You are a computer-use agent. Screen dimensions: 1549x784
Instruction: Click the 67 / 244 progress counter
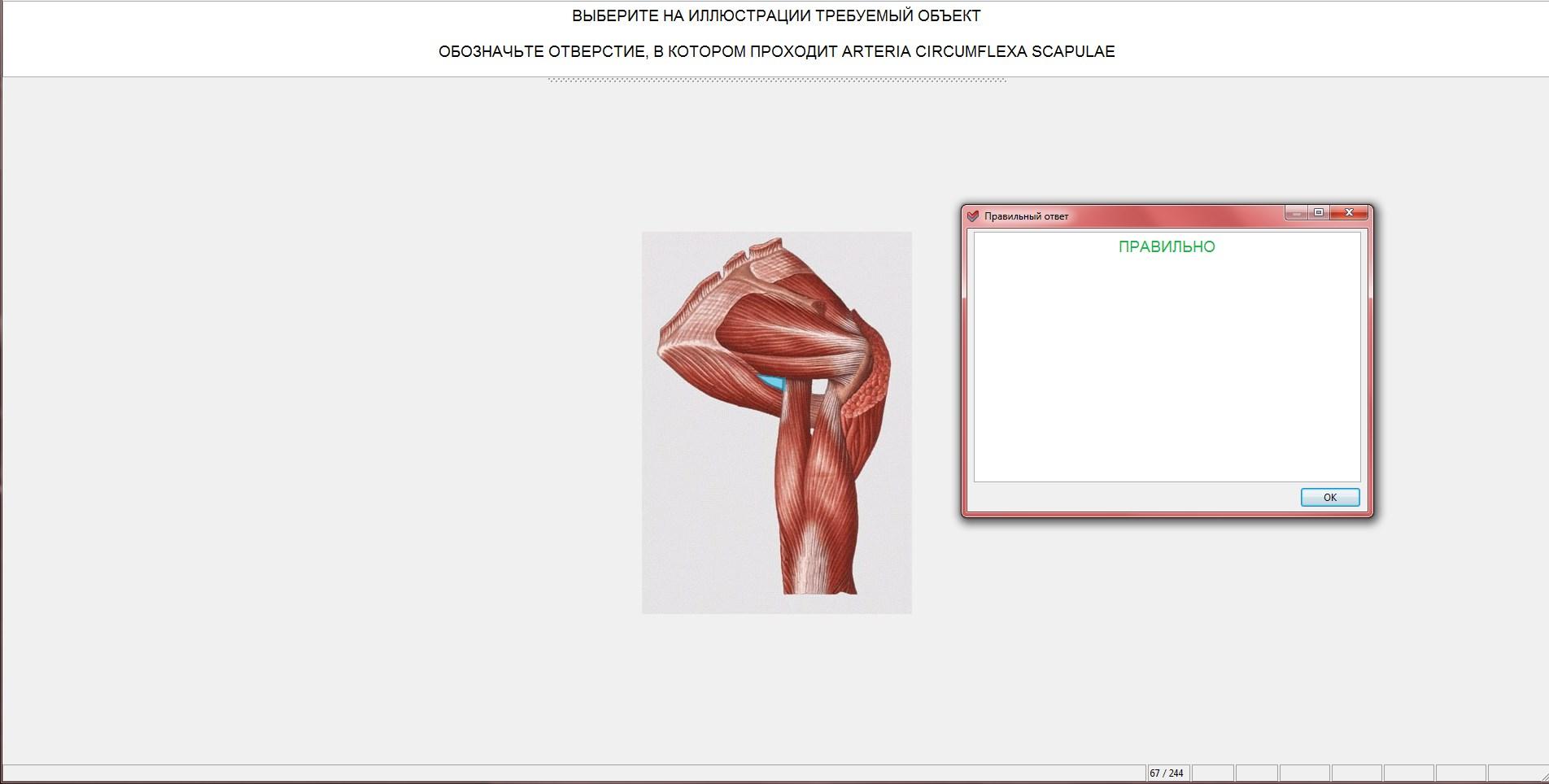[x=1167, y=773]
